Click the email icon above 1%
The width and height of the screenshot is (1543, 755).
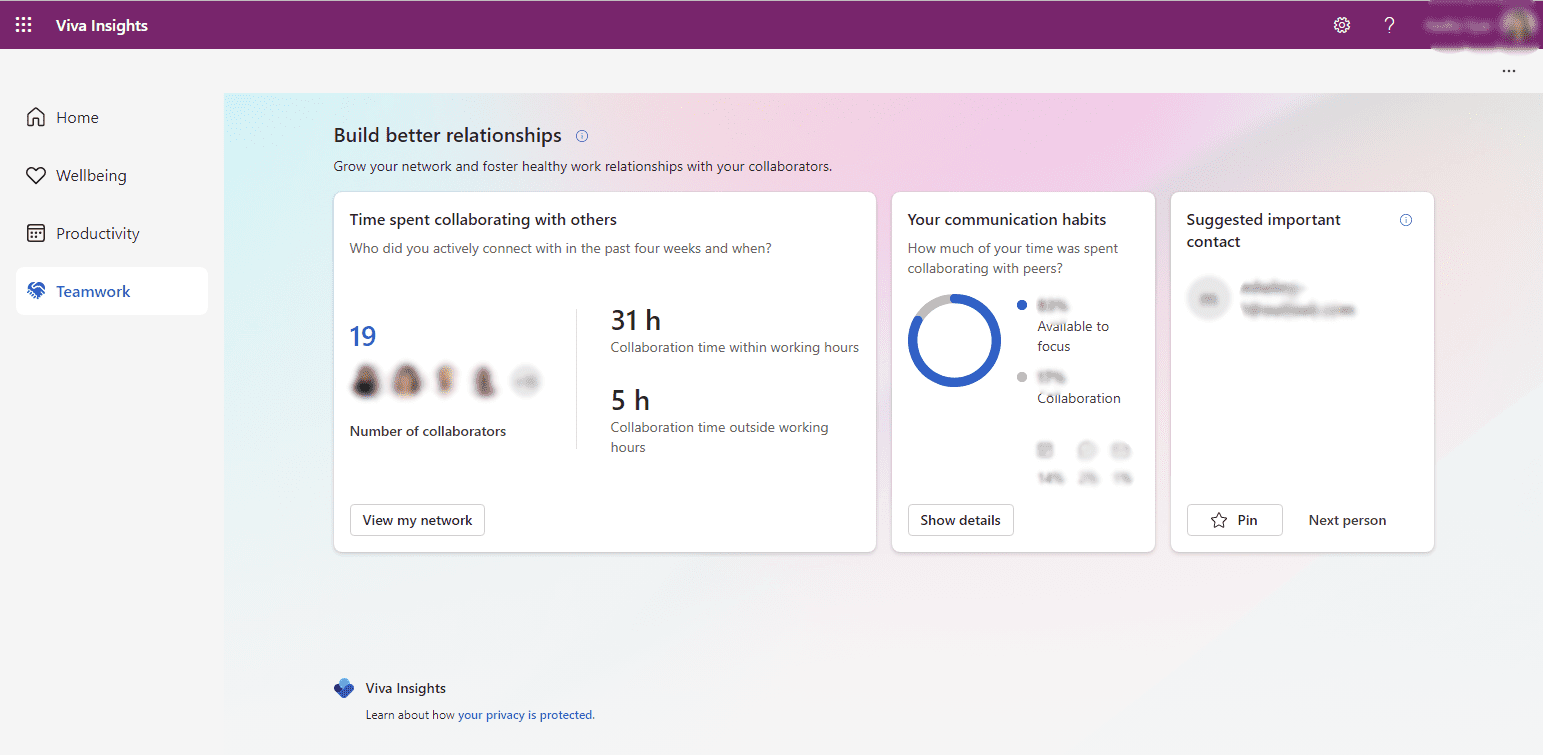click(1121, 450)
